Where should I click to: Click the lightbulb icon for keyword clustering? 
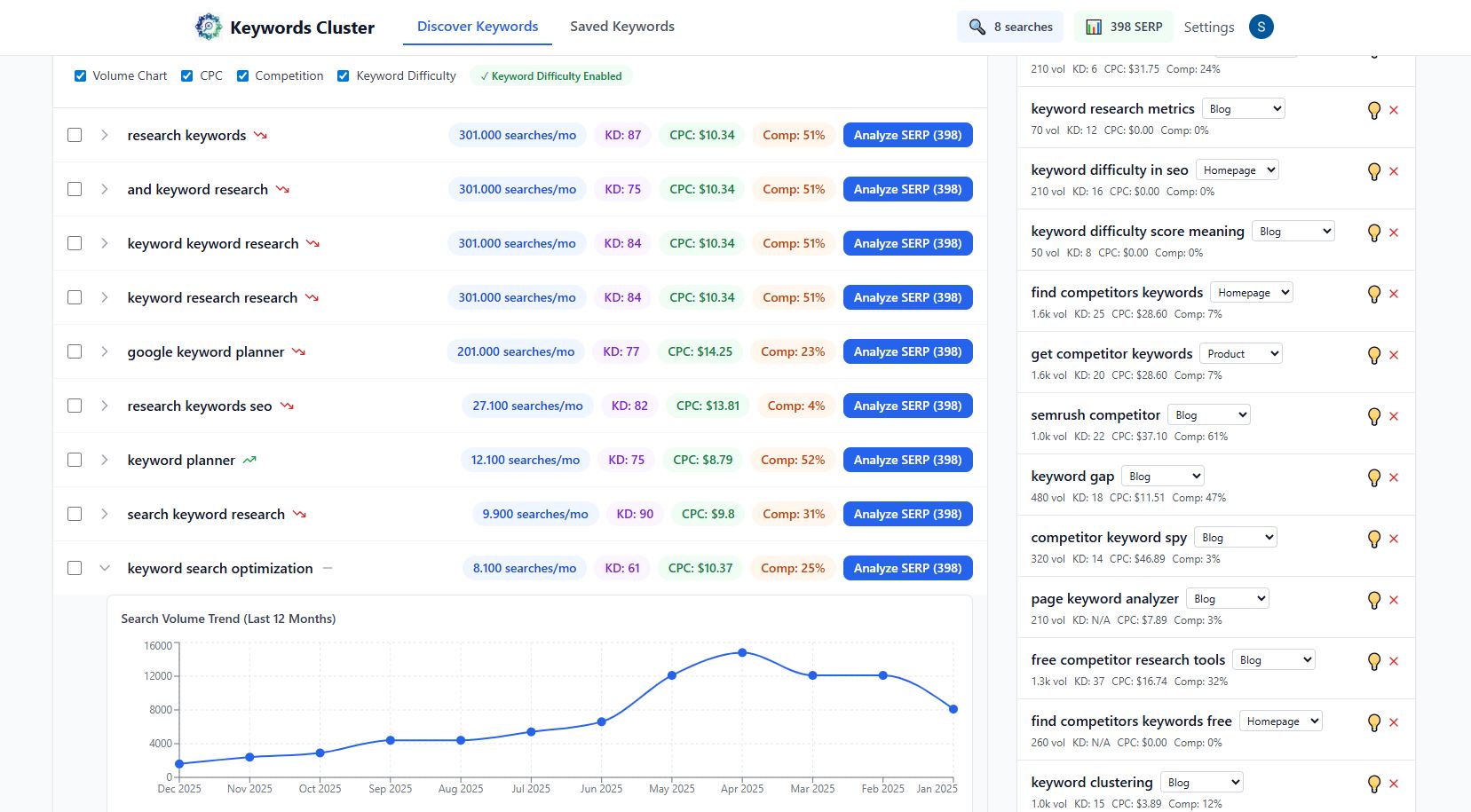[x=1374, y=783]
